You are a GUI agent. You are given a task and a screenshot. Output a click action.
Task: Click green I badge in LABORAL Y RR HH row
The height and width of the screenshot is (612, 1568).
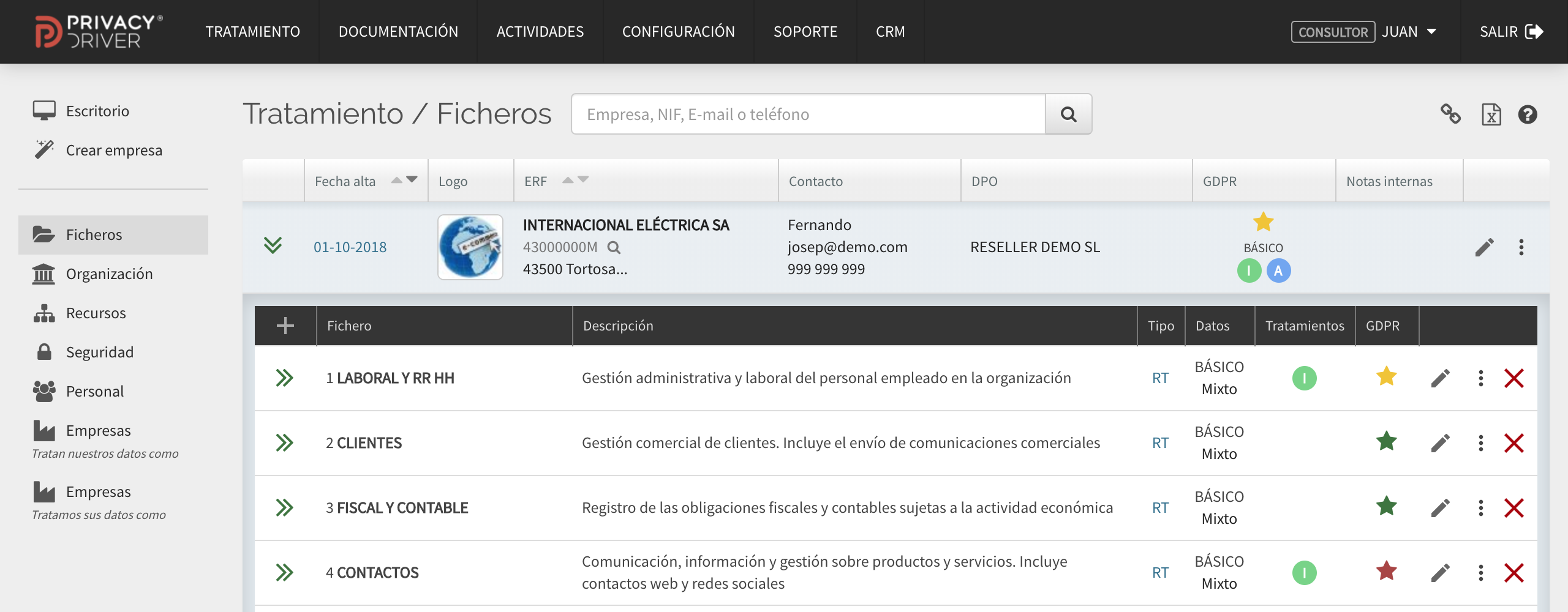[1304, 378]
